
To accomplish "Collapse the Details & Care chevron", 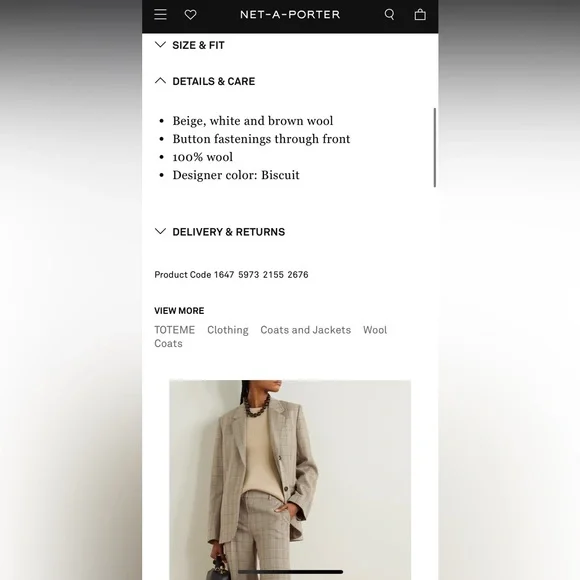I will coord(160,81).
